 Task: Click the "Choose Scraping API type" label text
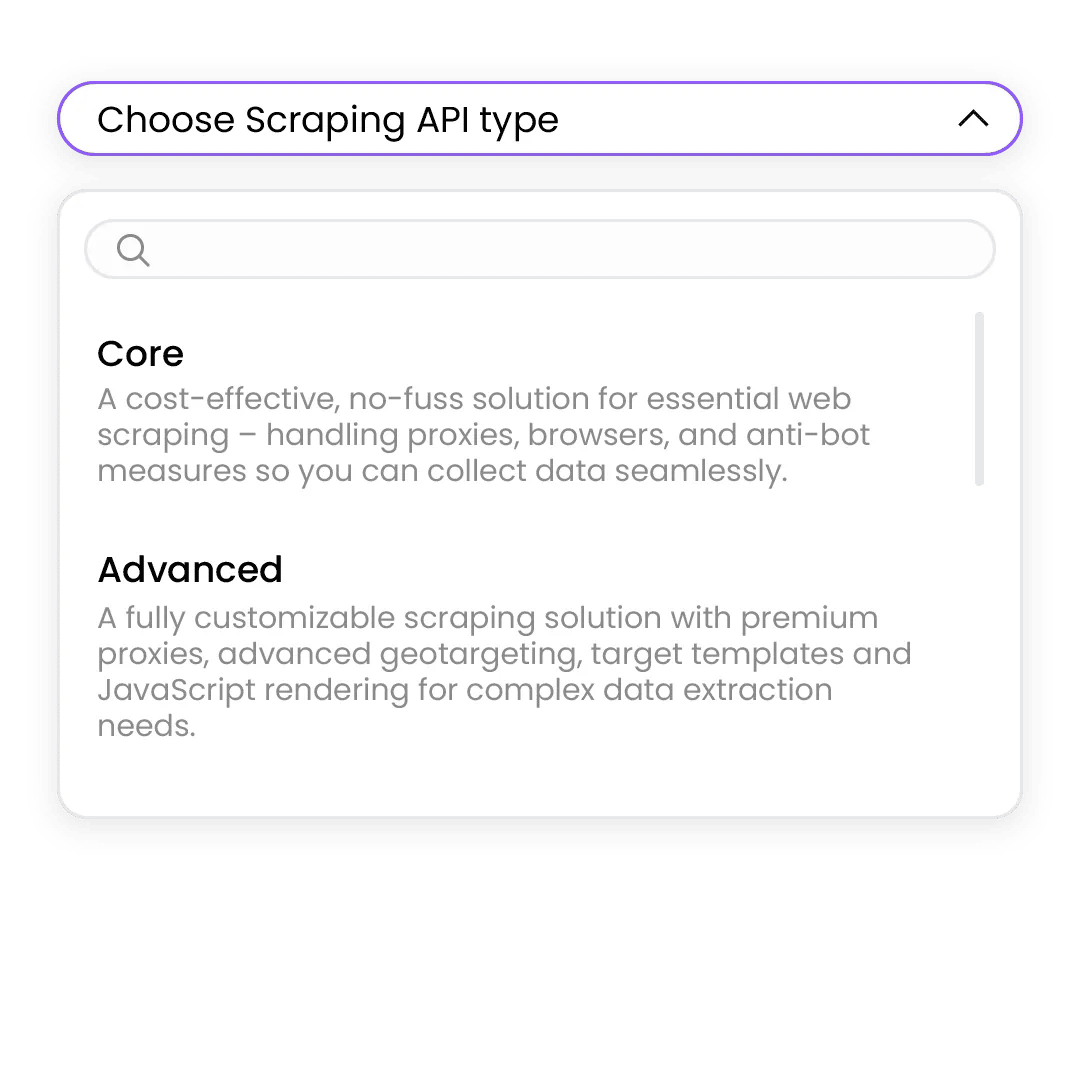click(327, 120)
